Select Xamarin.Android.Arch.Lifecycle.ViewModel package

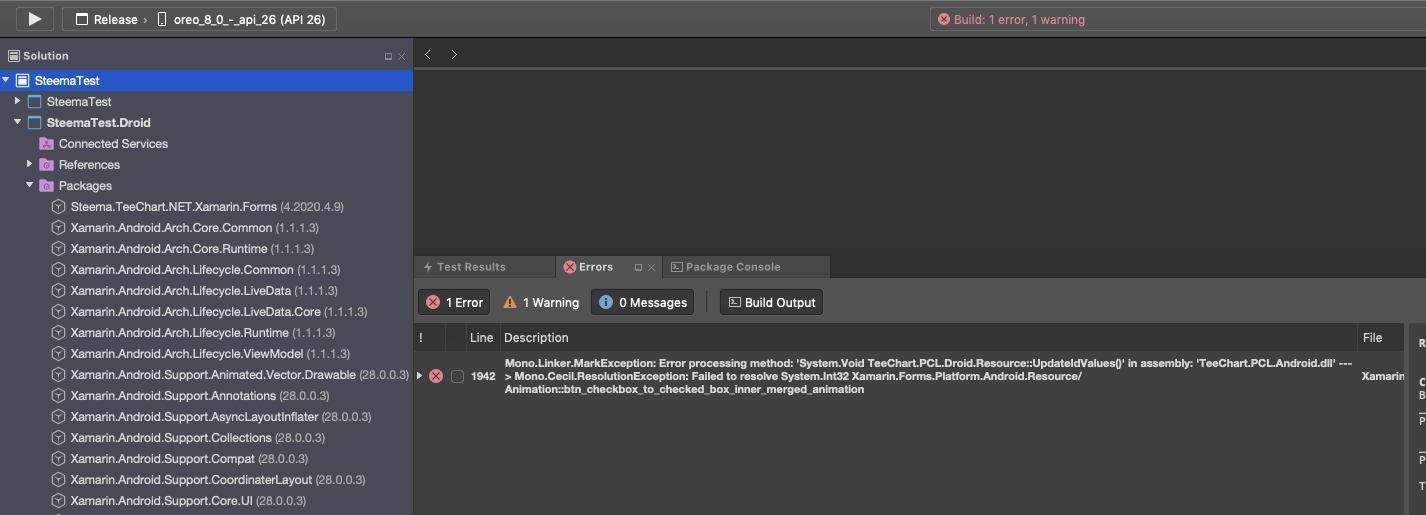tap(211, 354)
